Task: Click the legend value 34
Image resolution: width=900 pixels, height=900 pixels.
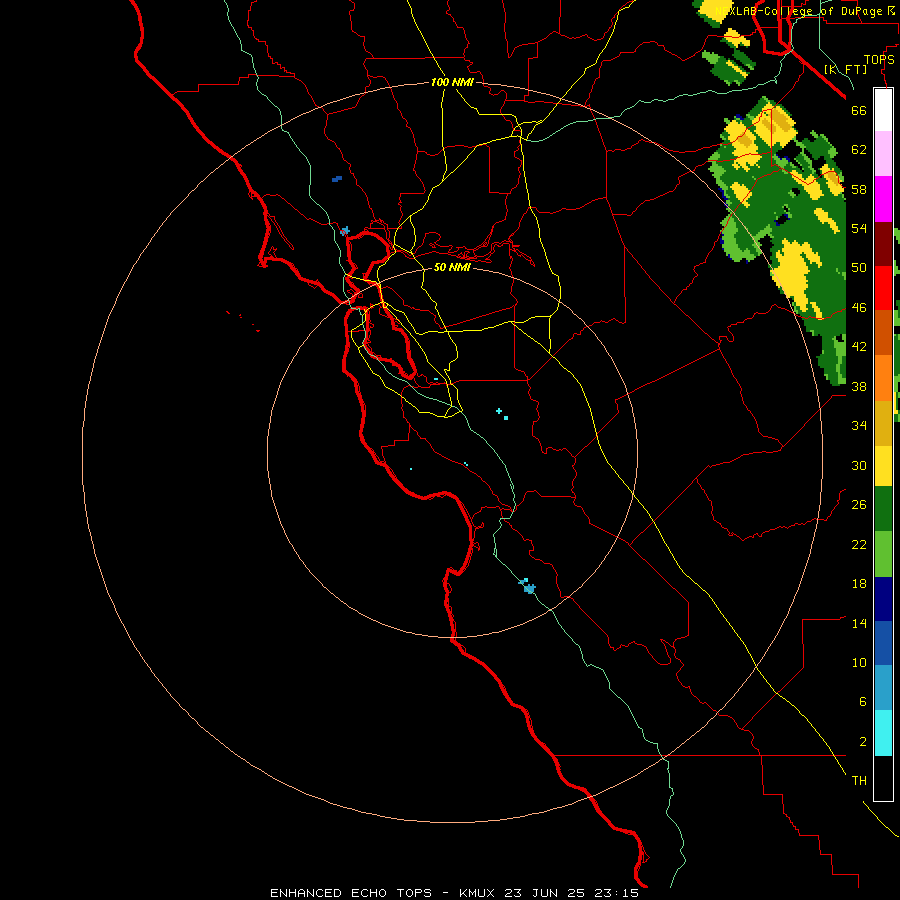Action: pos(859,426)
